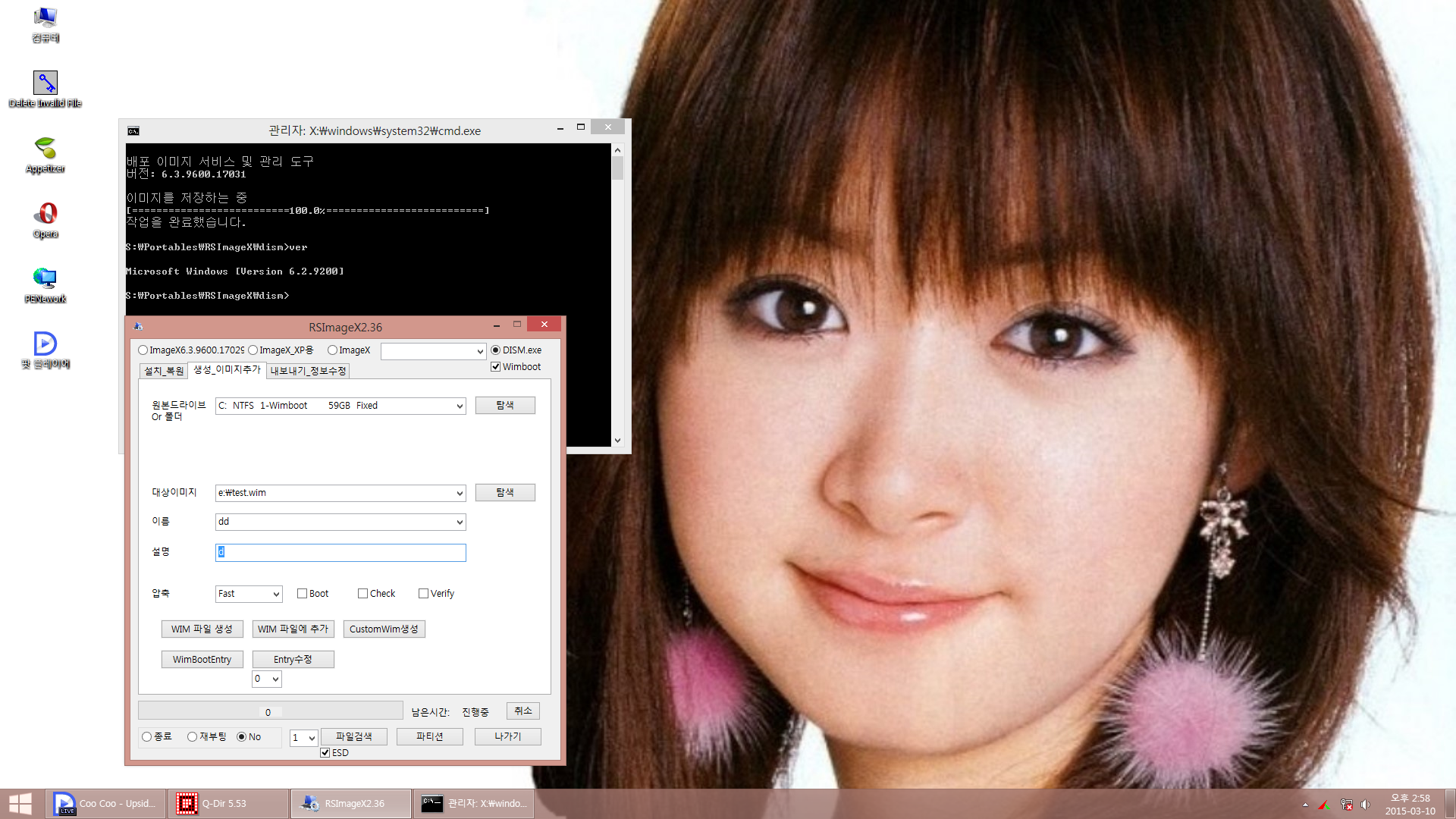Click the WIM 파일에 추가 button
1456x819 pixels.
click(x=292, y=628)
